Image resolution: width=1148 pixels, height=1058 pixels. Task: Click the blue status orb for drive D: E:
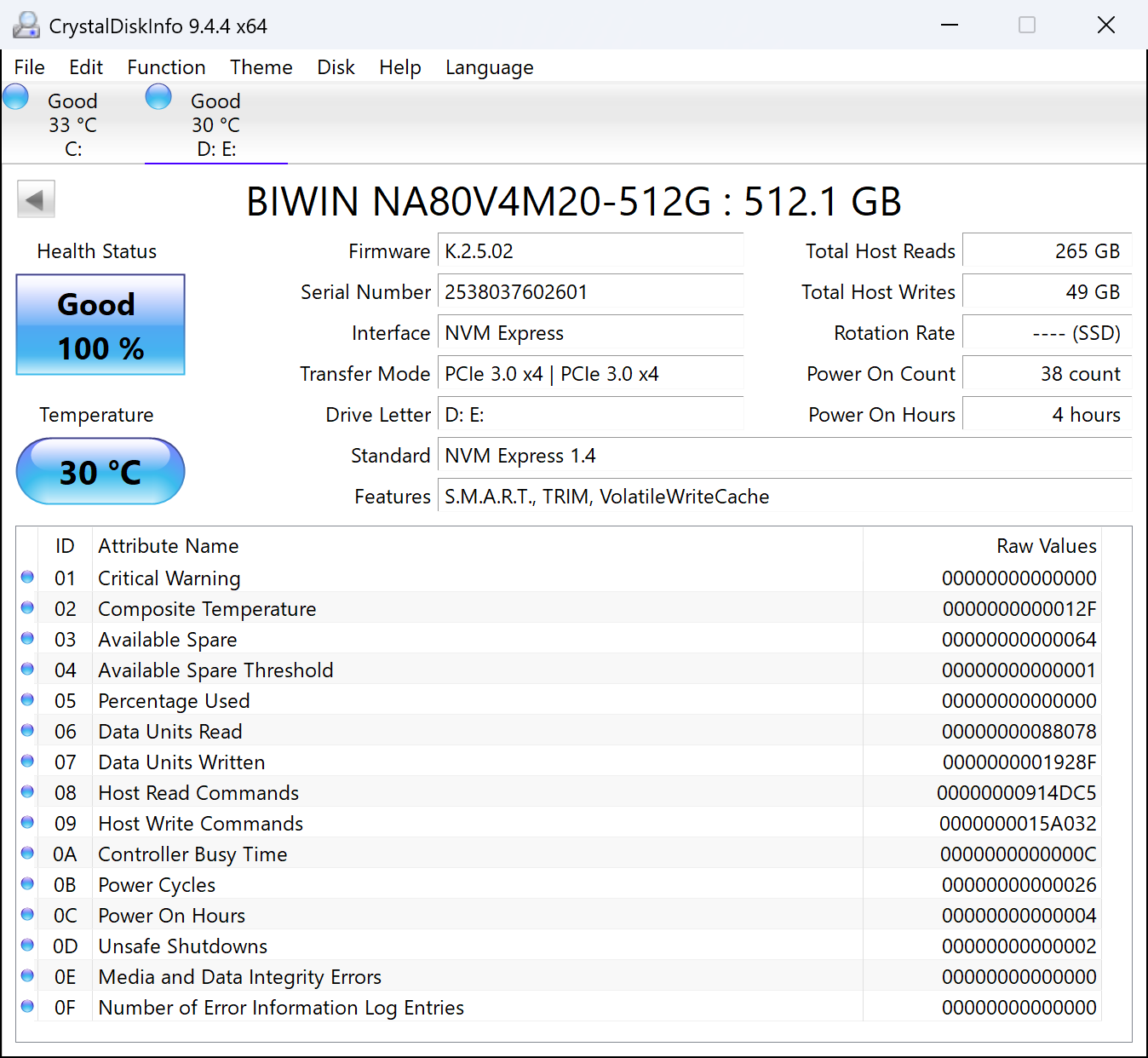[158, 97]
